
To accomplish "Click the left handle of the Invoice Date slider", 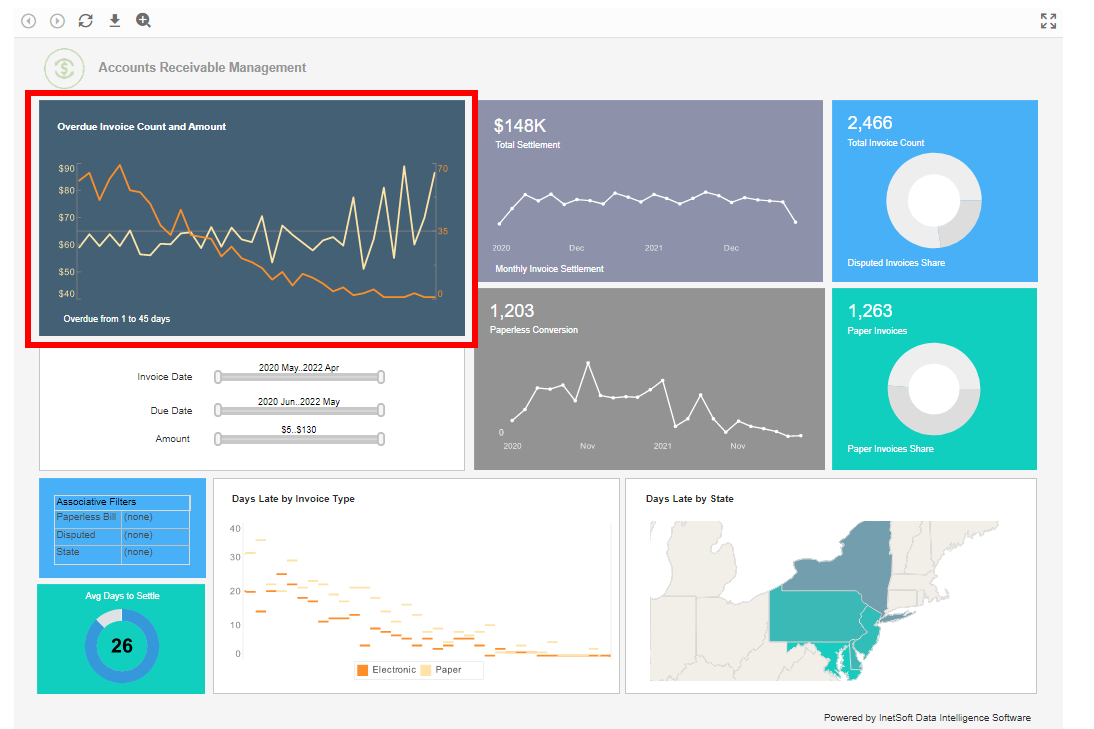I will pos(217,377).
